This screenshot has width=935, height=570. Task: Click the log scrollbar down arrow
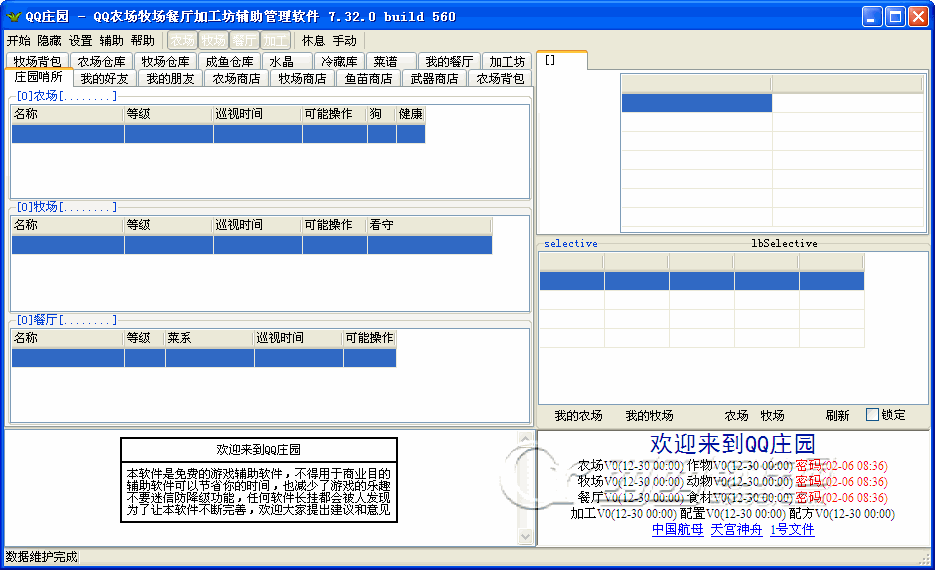click(x=525, y=537)
